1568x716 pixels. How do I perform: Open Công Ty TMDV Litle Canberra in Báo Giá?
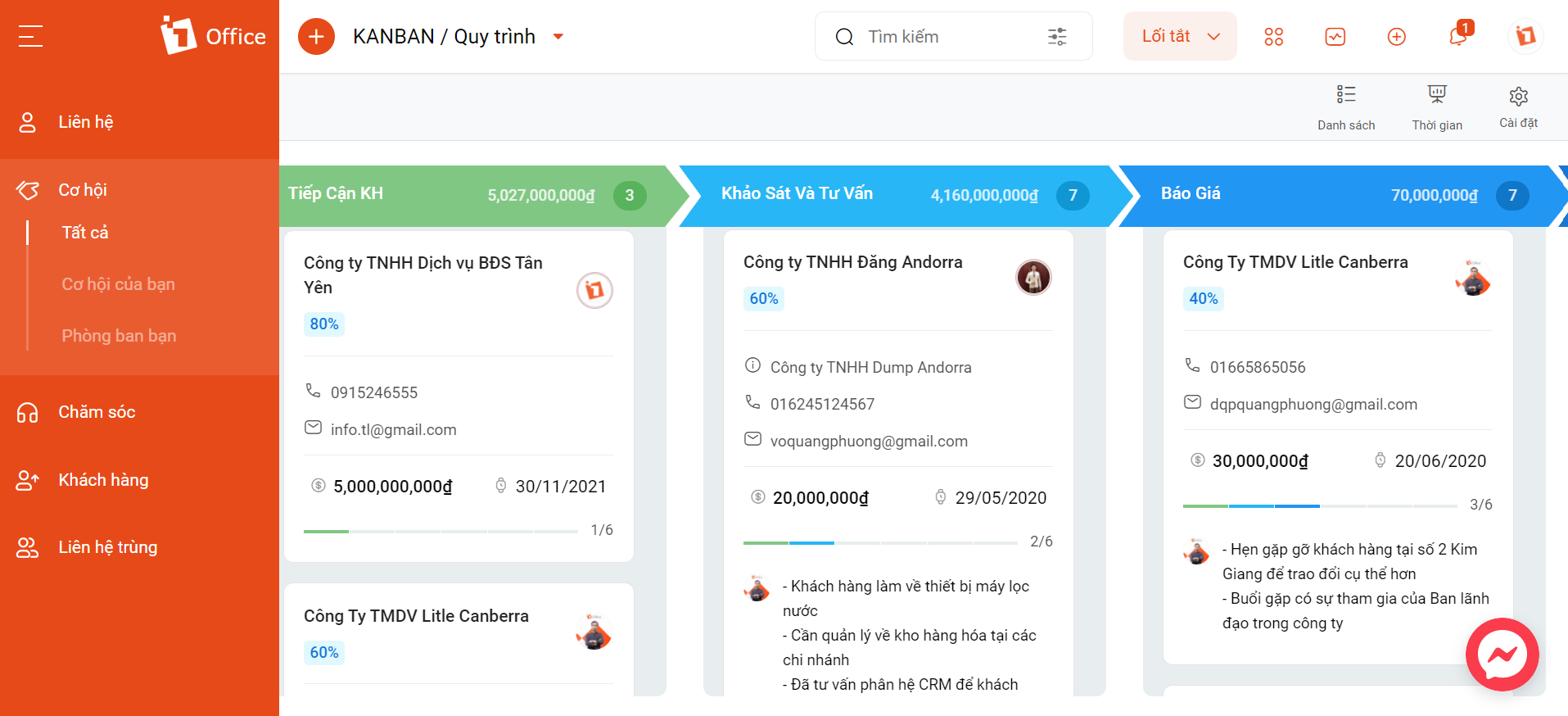(1295, 262)
